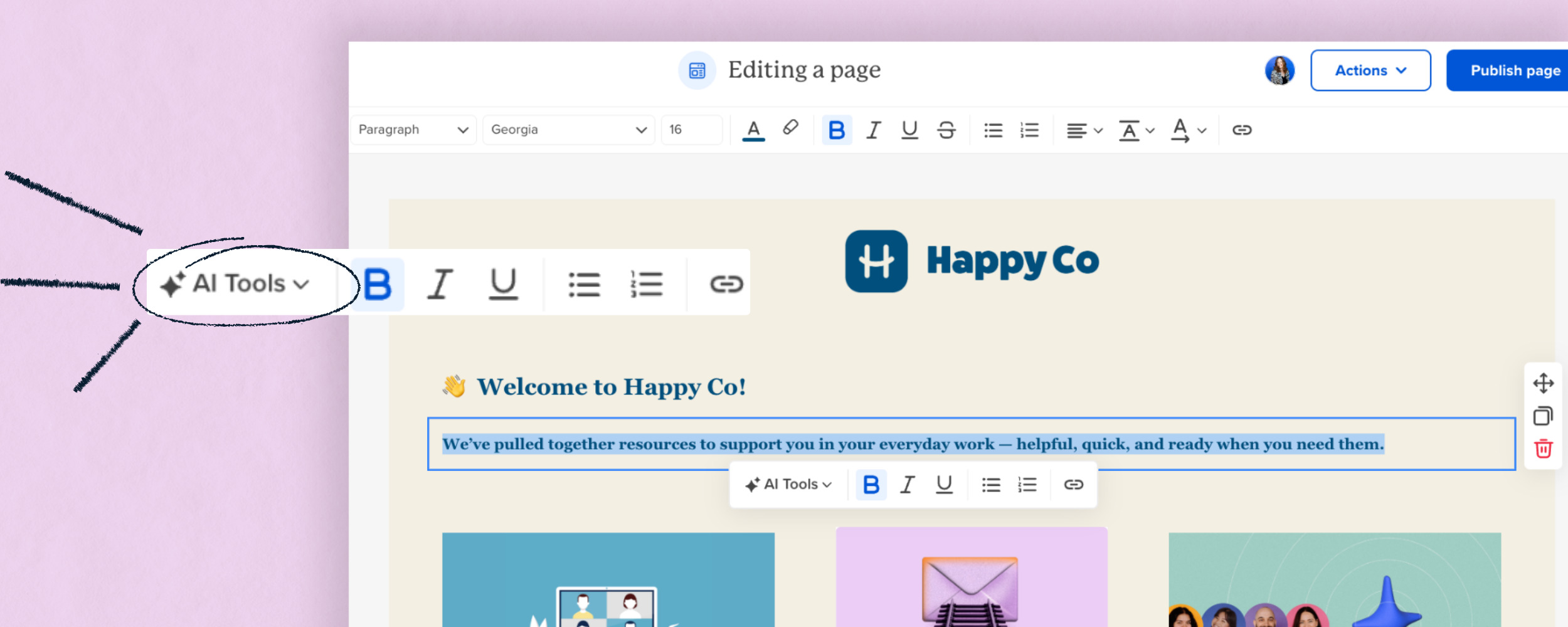Viewport: 1568px width, 627px height.
Task: Toggle Italic in the enlarged toolbar
Action: (x=440, y=285)
